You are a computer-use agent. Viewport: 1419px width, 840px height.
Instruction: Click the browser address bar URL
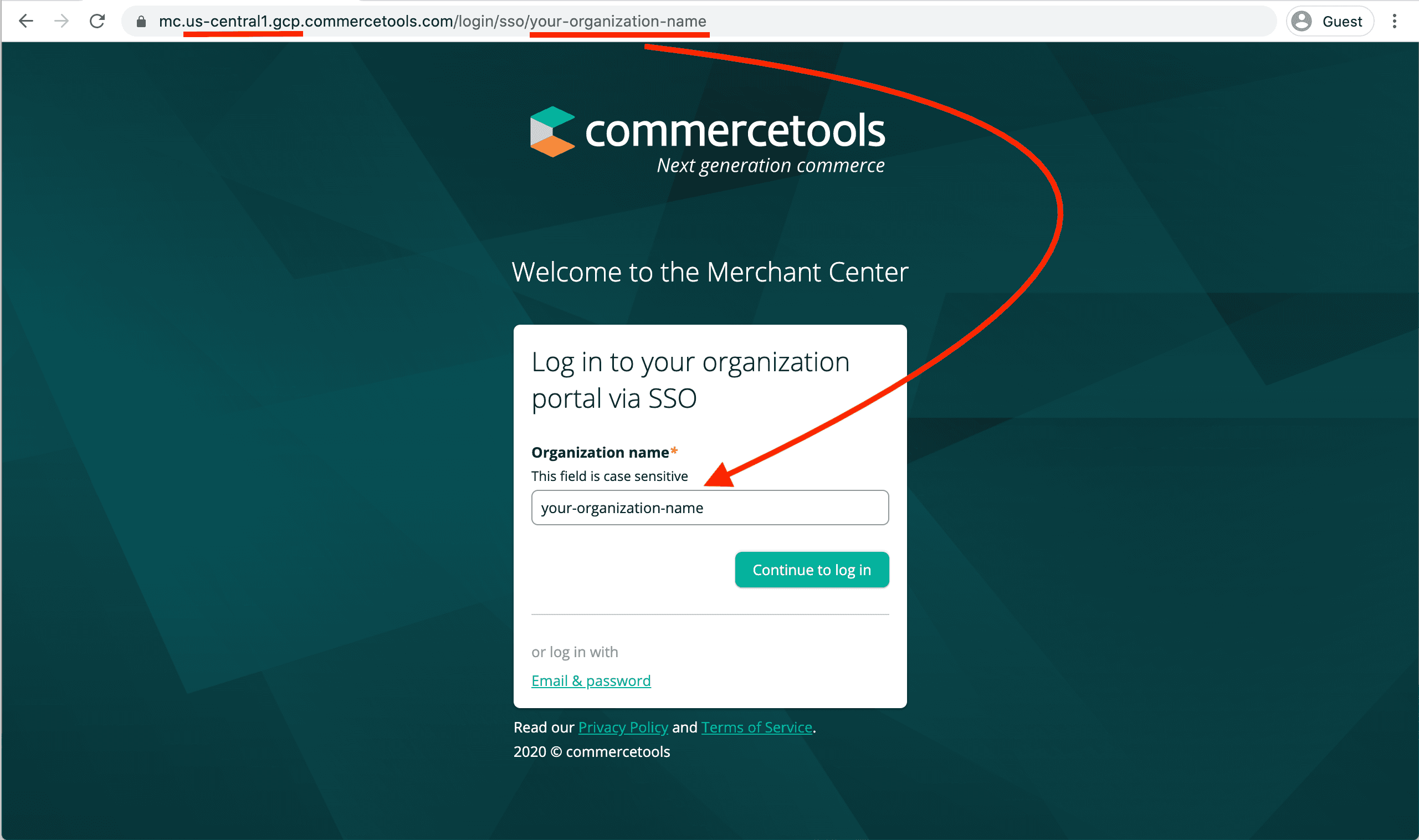pos(432,22)
